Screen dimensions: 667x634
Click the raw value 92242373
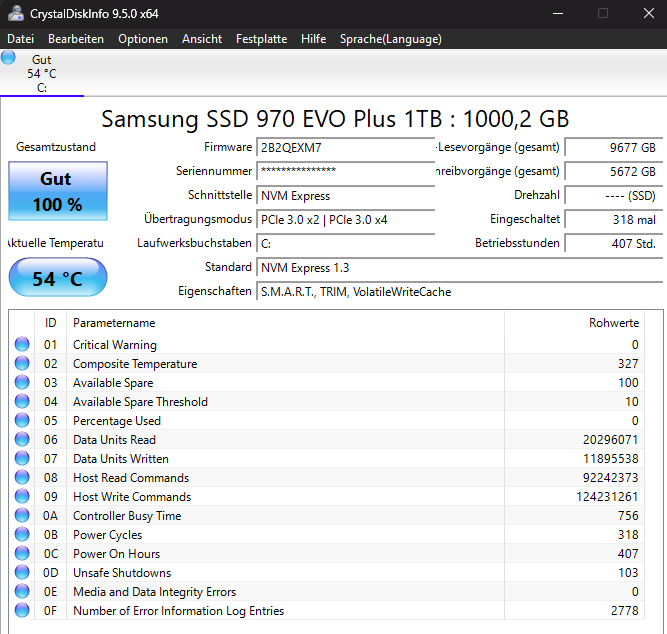tap(610, 477)
